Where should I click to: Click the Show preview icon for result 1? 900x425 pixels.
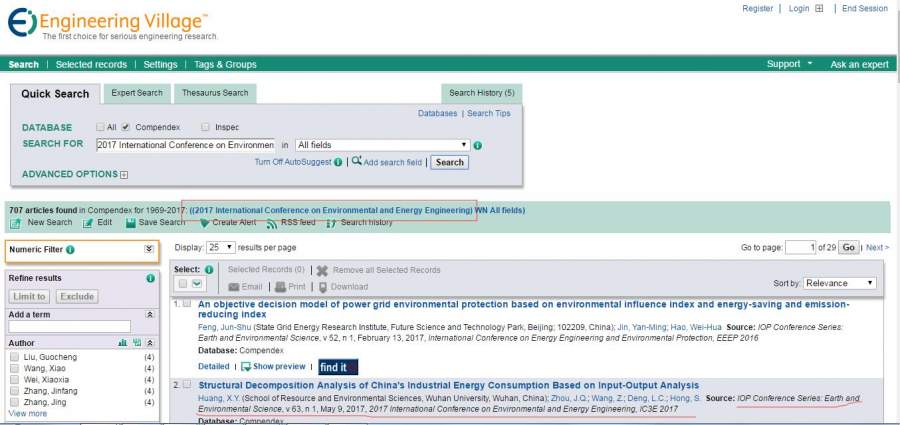pyautogui.click(x=246, y=366)
